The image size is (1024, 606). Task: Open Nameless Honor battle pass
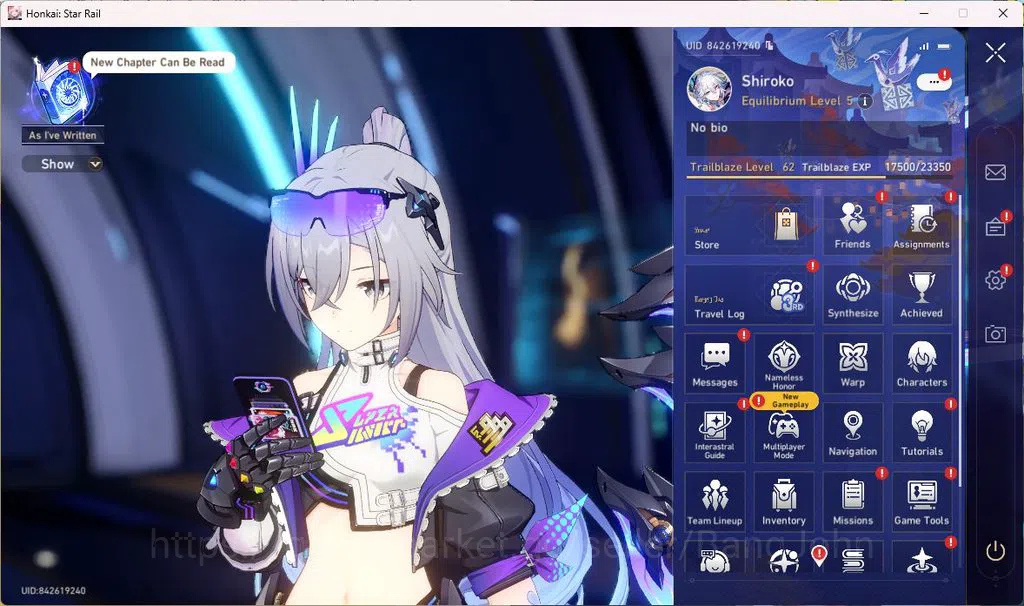pos(784,364)
